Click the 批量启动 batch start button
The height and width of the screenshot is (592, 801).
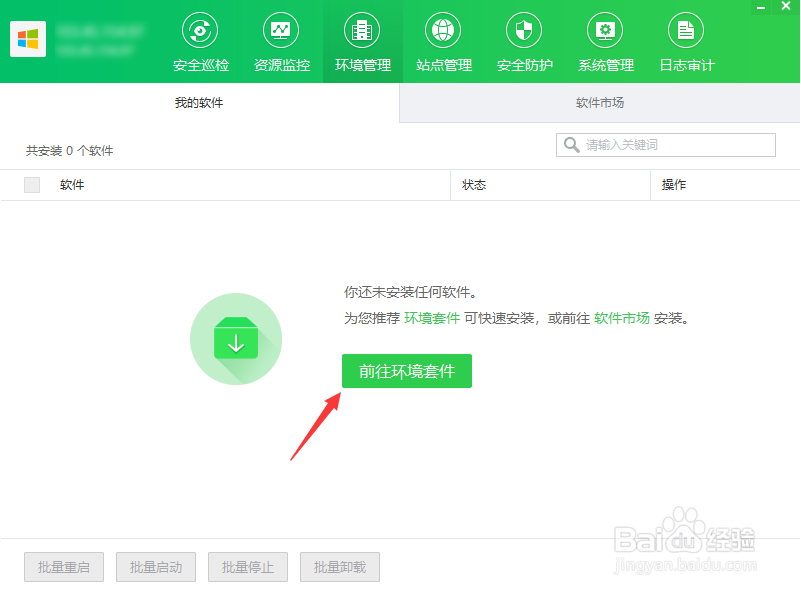point(155,567)
